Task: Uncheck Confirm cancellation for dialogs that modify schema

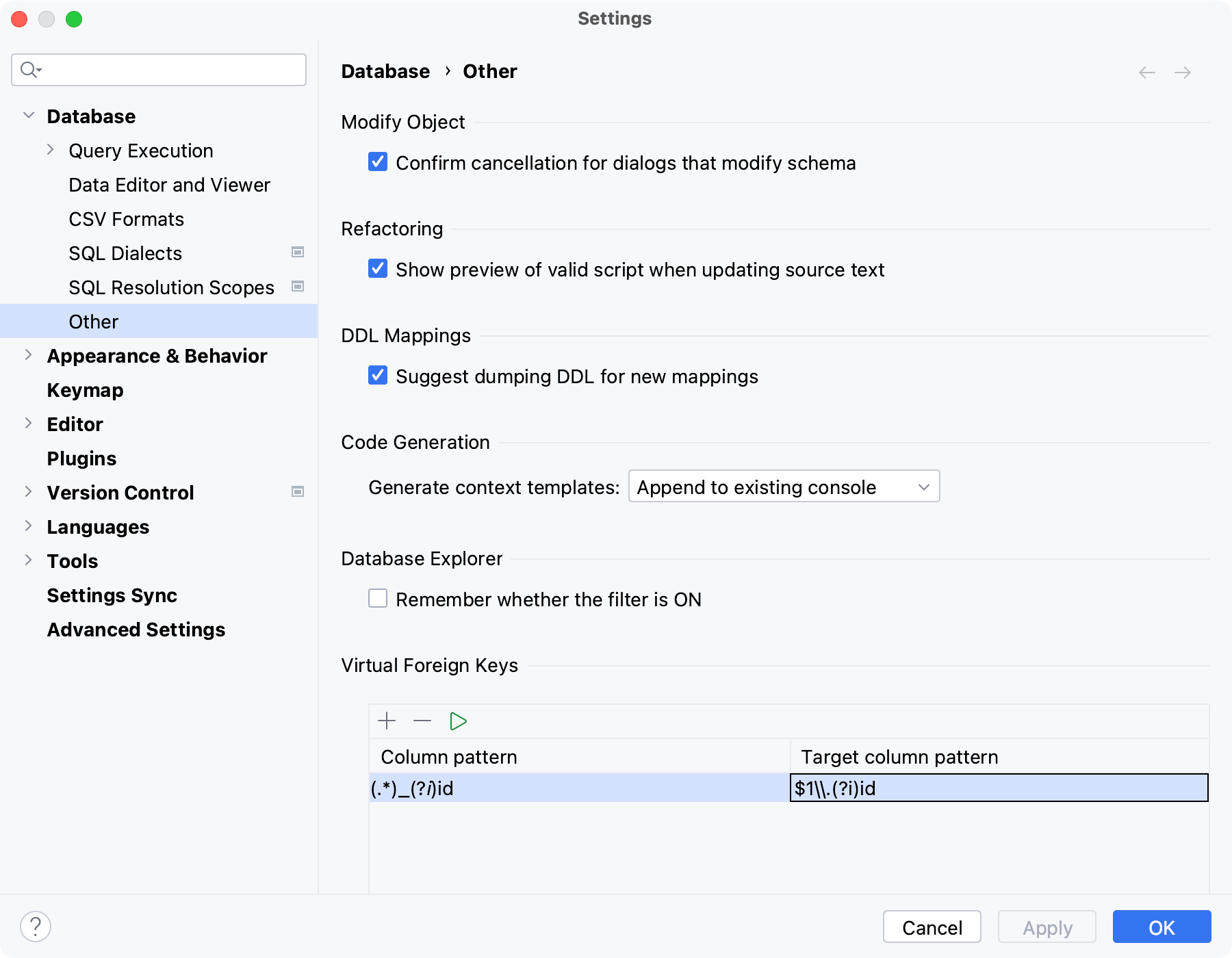Action: click(x=378, y=162)
